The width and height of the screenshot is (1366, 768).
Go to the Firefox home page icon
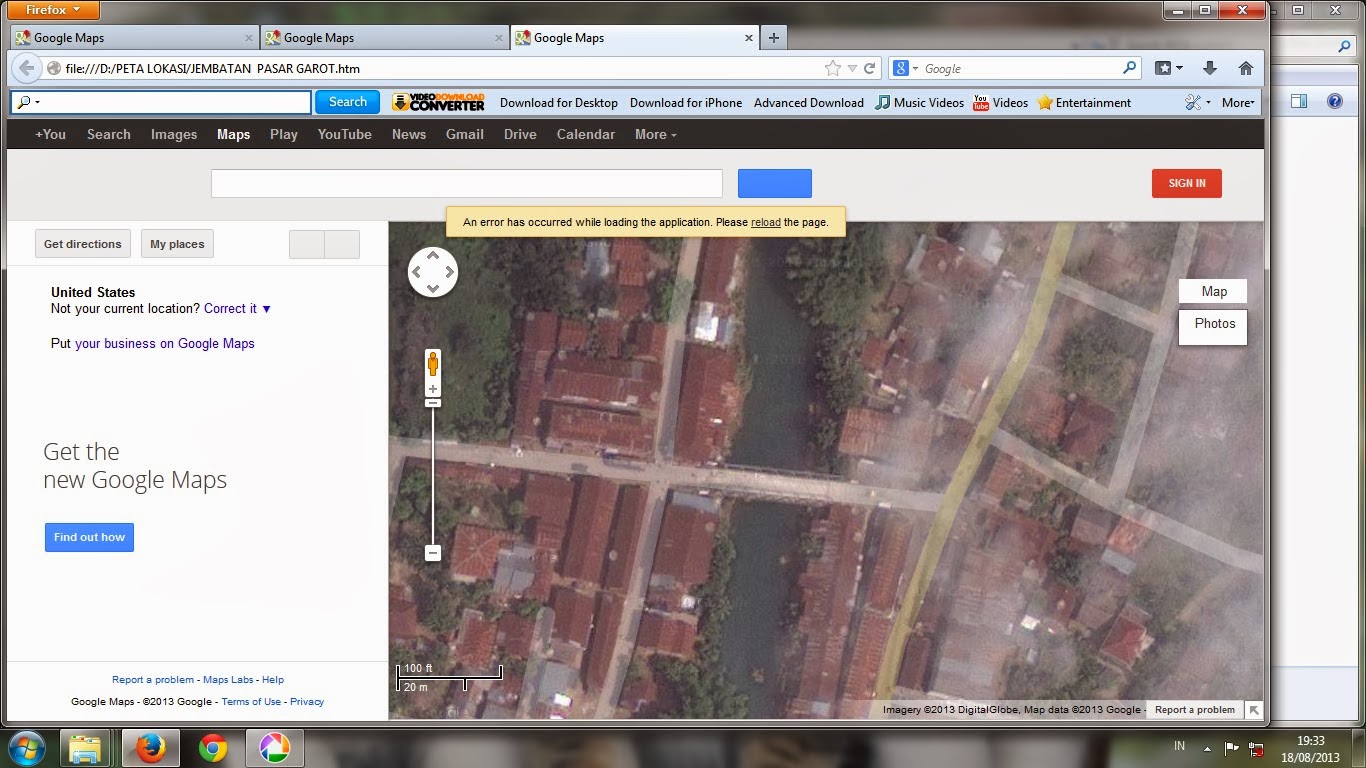(x=1245, y=68)
